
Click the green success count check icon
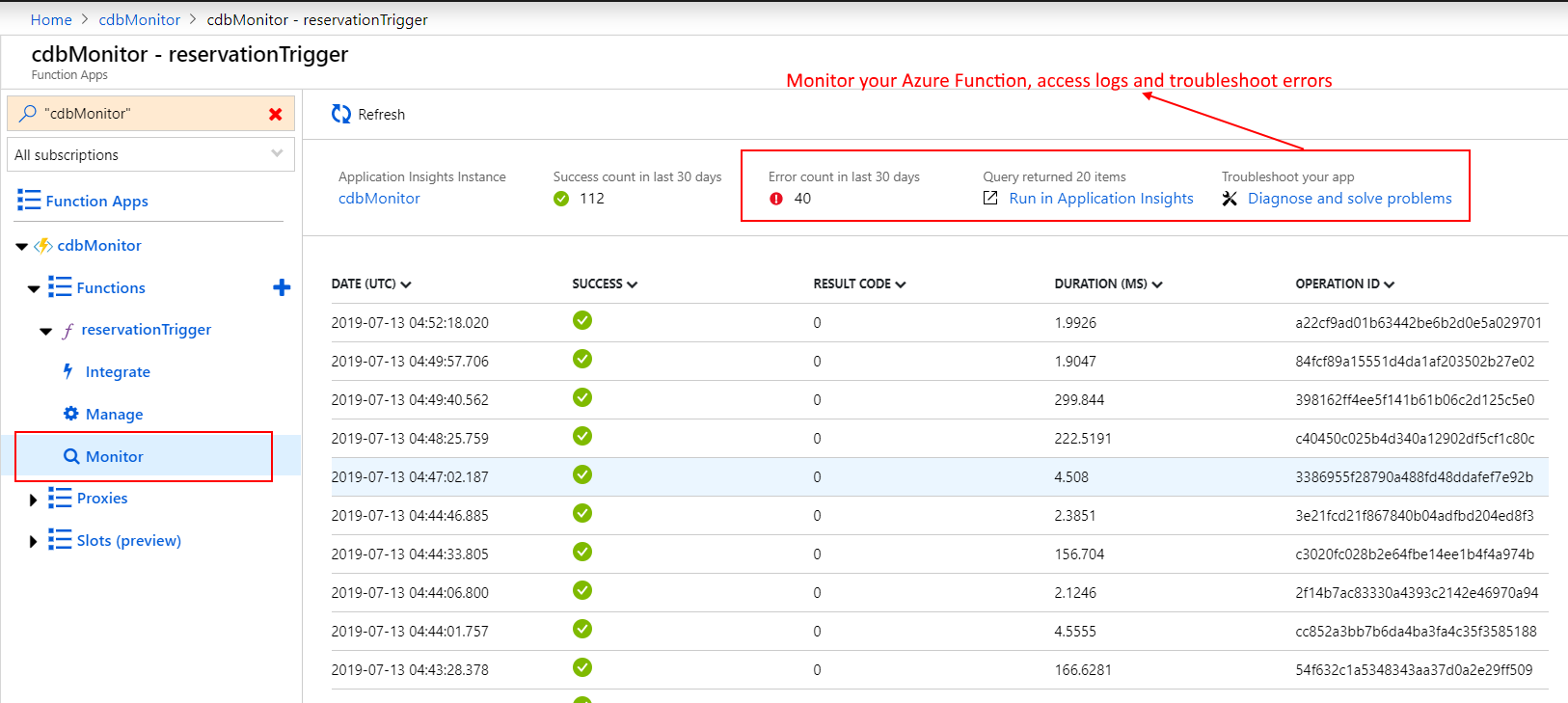point(561,199)
